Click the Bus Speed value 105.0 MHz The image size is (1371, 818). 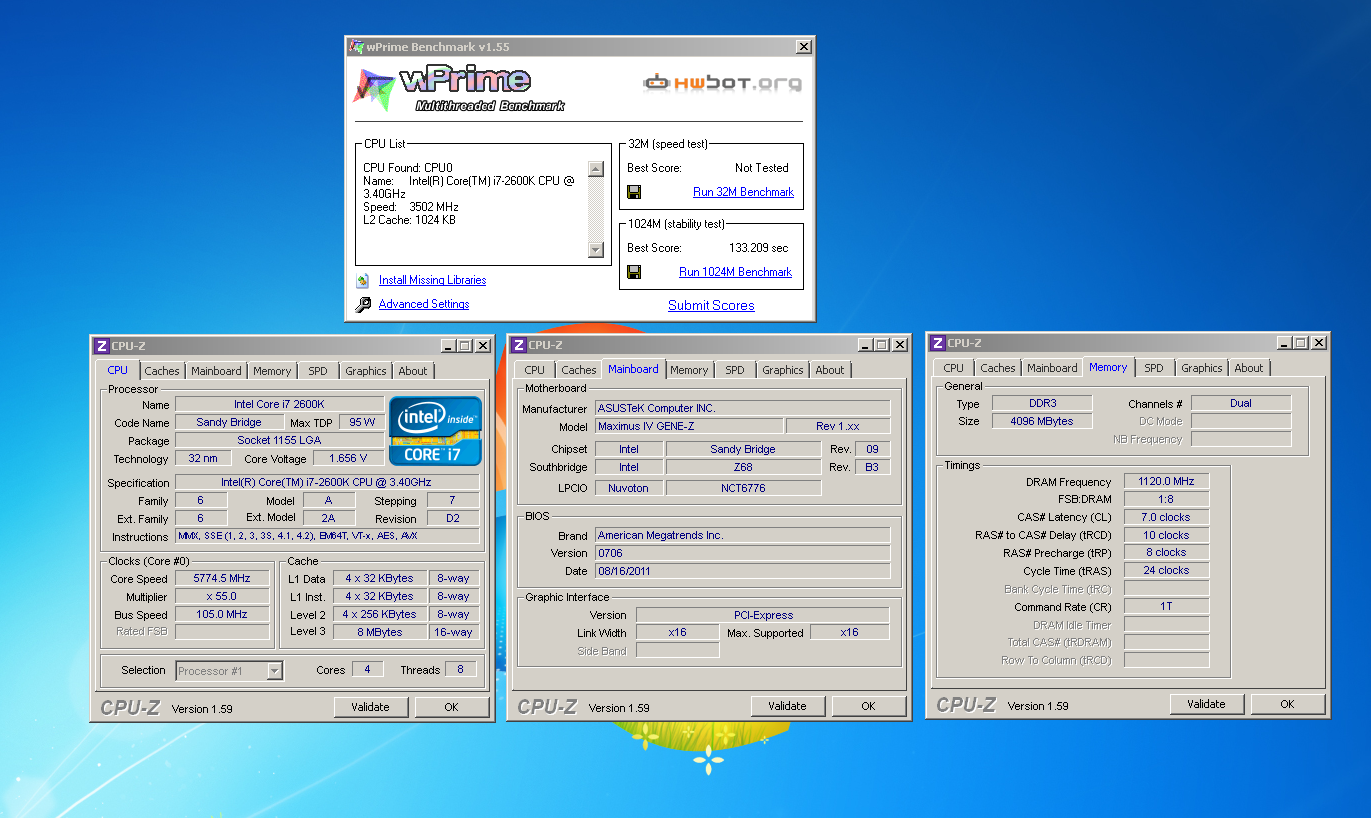pyautogui.click(x=222, y=614)
